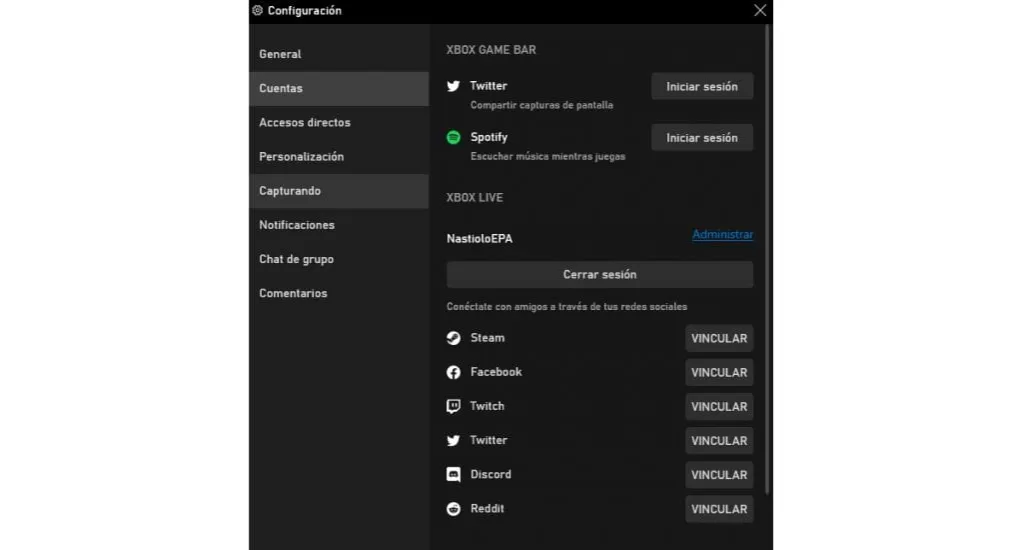1023x550 pixels.
Task: Link Twitch account with VINCULAR
Action: coord(719,406)
